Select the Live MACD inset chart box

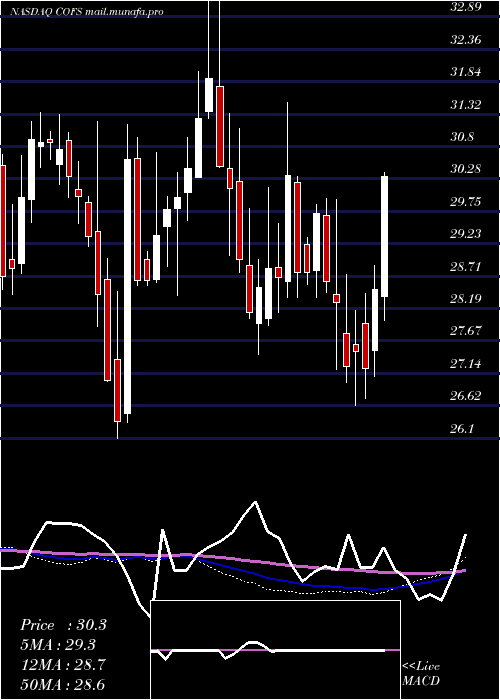point(275,650)
